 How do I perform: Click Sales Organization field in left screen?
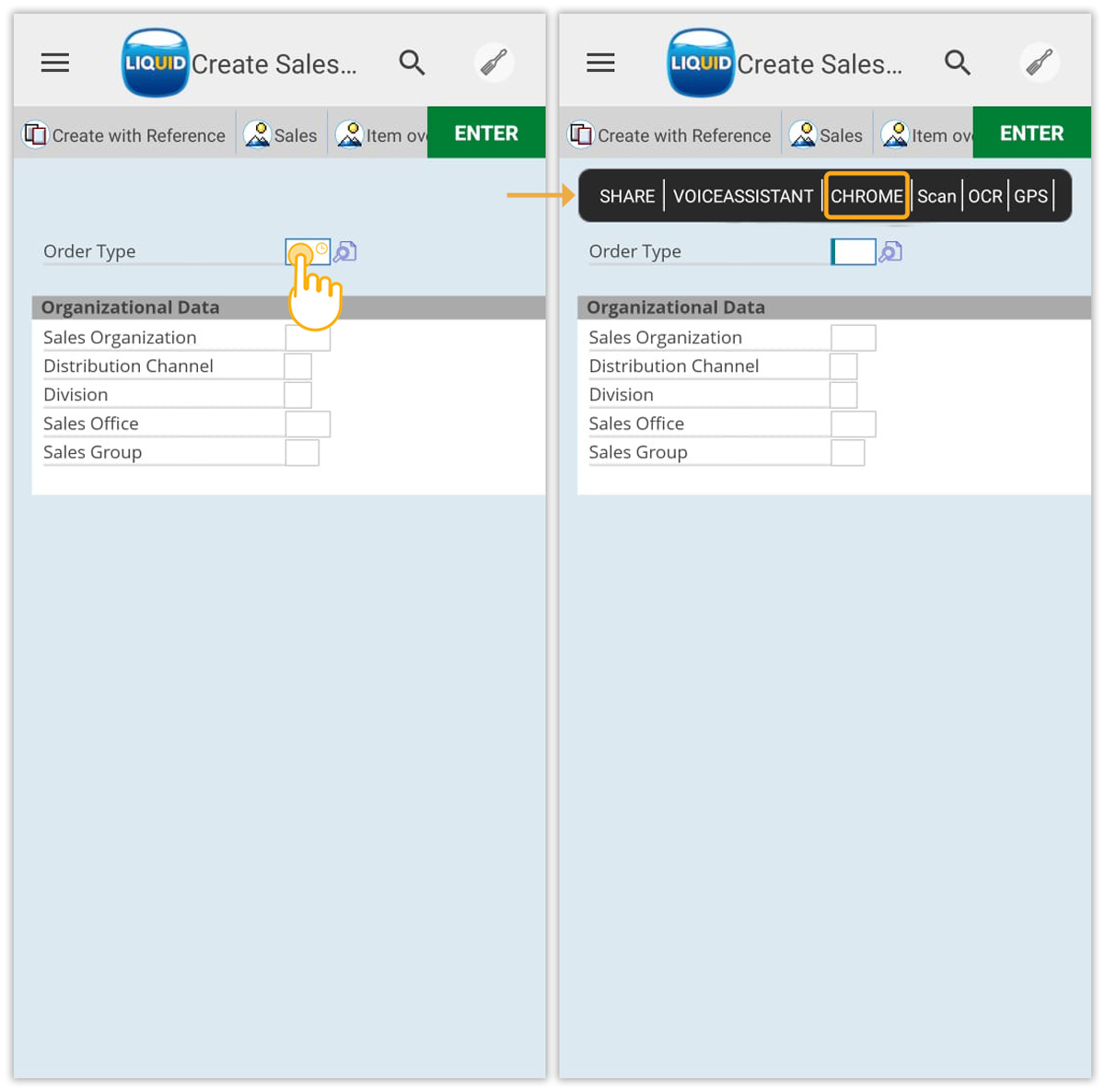coord(308,338)
